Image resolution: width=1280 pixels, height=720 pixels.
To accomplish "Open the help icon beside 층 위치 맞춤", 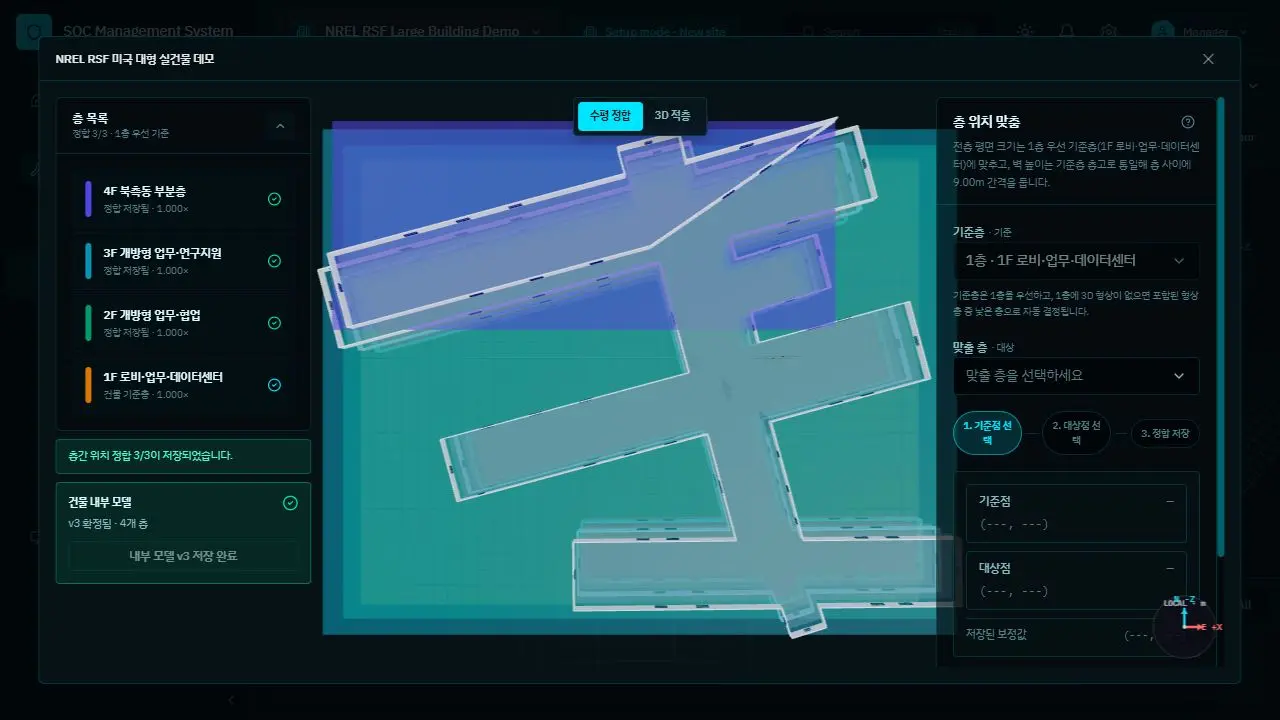I will [1188, 122].
